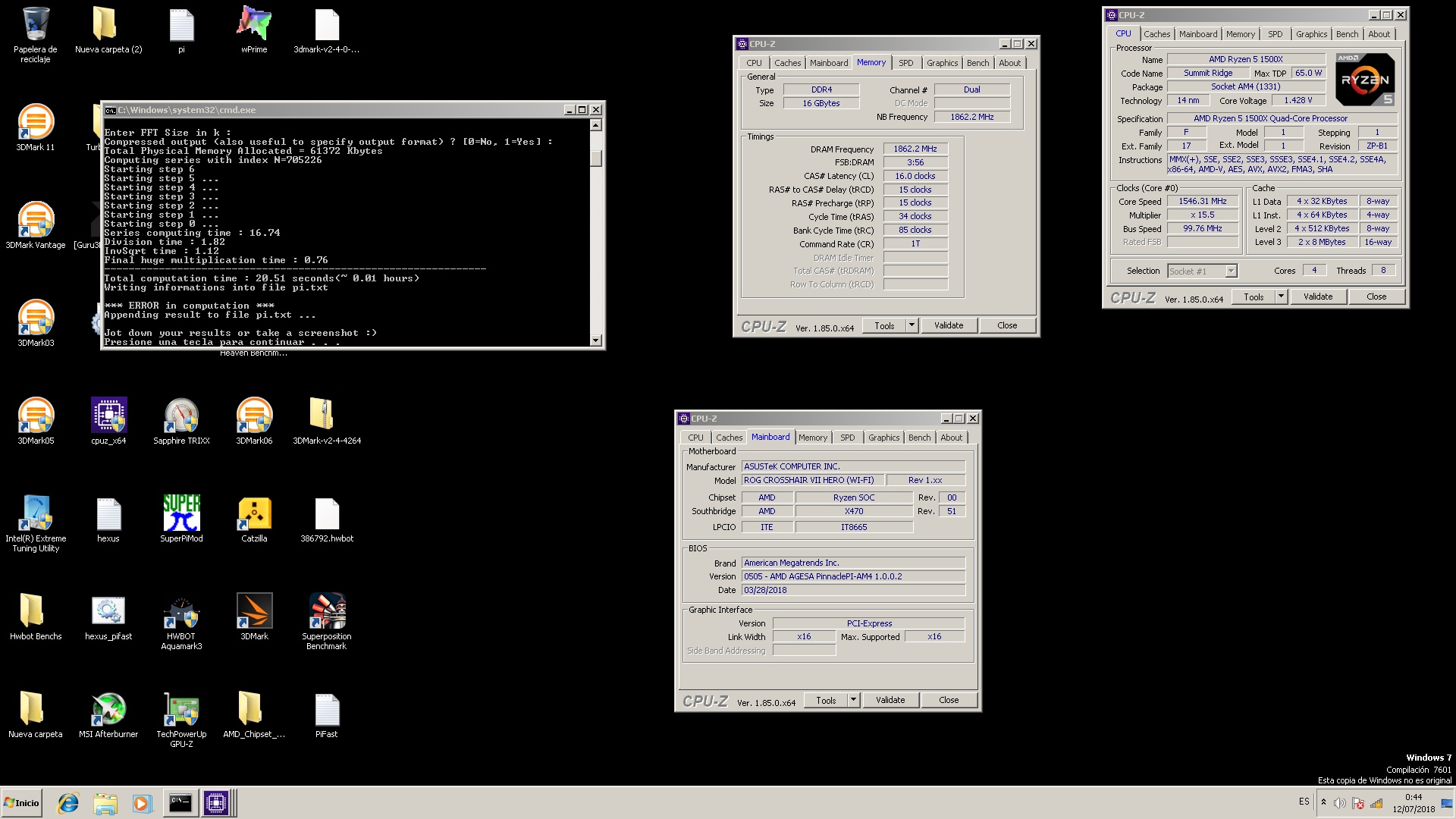The image size is (1456, 819).
Task: Click the cmd.exe scrollbar down arrow
Action: (x=596, y=340)
